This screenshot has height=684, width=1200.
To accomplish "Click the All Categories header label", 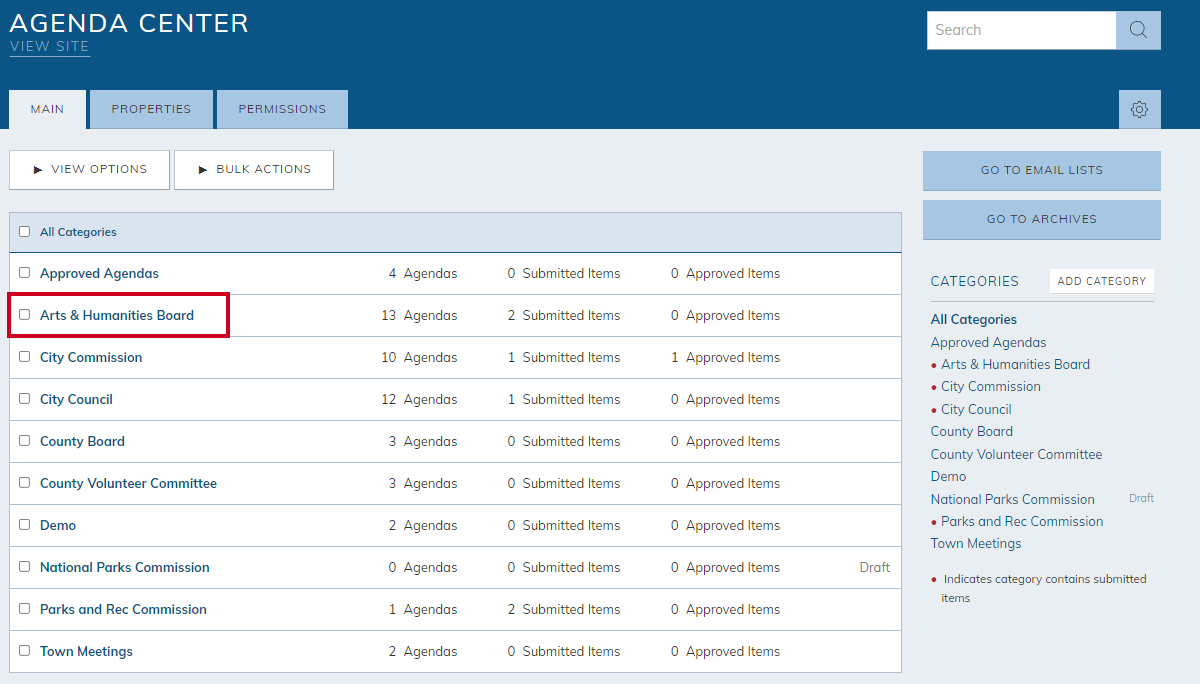I will pyautogui.click(x=78, y=232).
